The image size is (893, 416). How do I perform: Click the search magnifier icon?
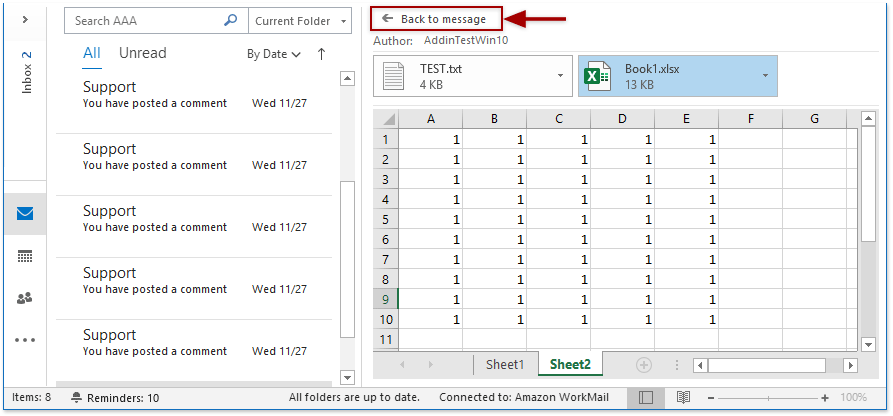pyautogui.click(x=231, y=20)
